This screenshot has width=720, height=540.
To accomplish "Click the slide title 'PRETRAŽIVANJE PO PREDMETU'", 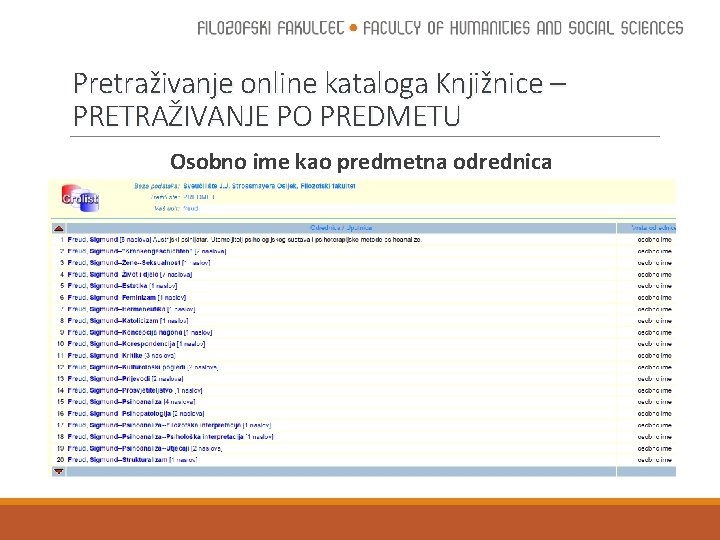I will point(266,116).
